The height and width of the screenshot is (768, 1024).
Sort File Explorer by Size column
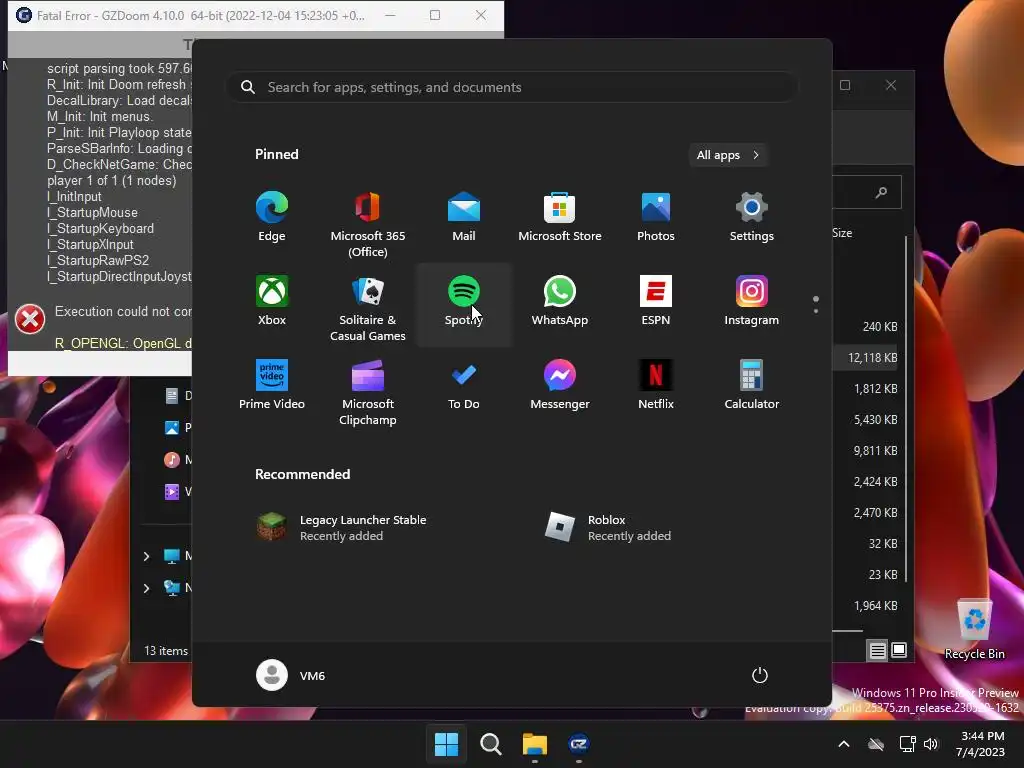pos(842,233)
